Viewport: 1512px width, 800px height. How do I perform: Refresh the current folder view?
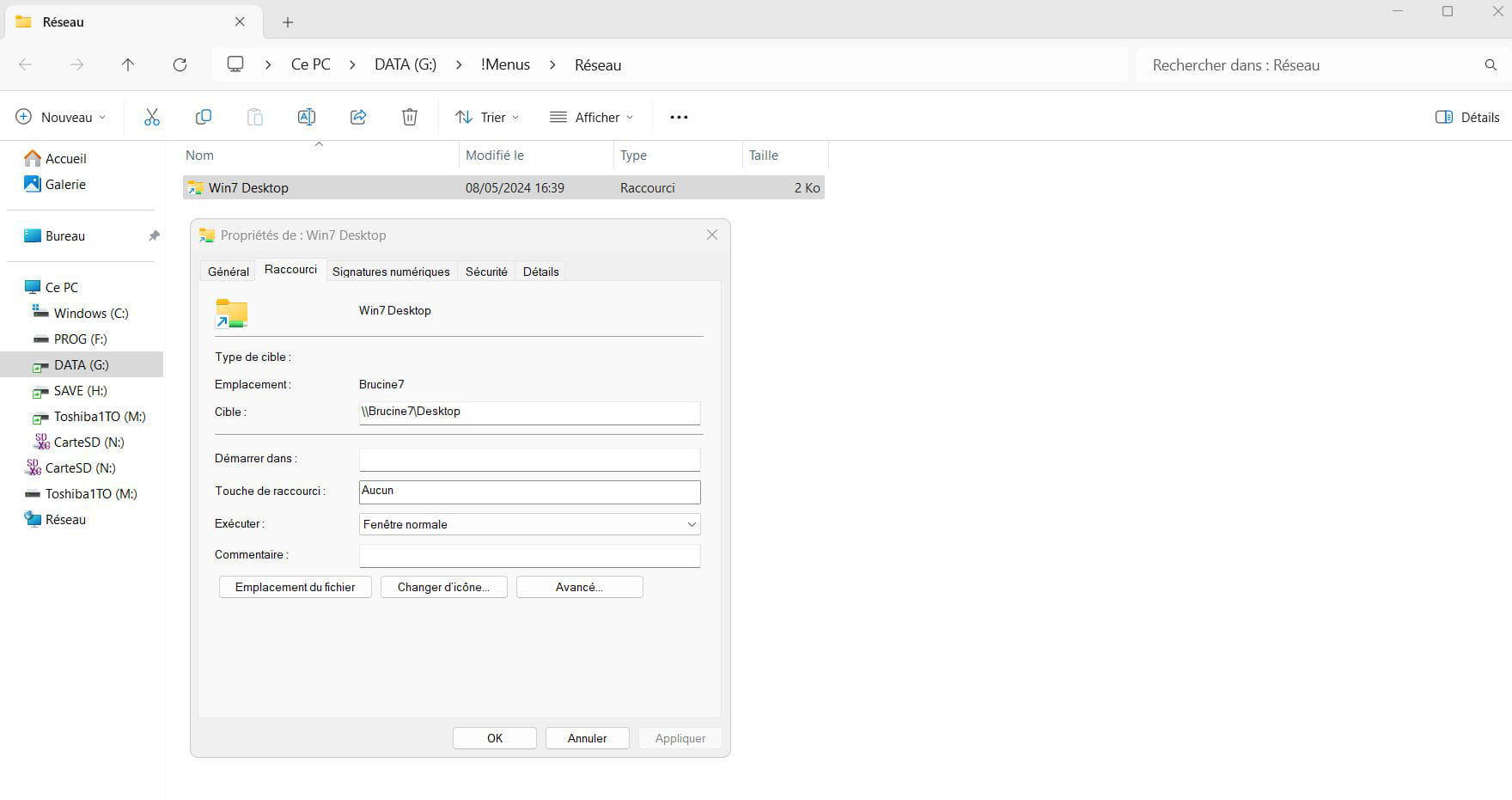(x=180, y=64)
